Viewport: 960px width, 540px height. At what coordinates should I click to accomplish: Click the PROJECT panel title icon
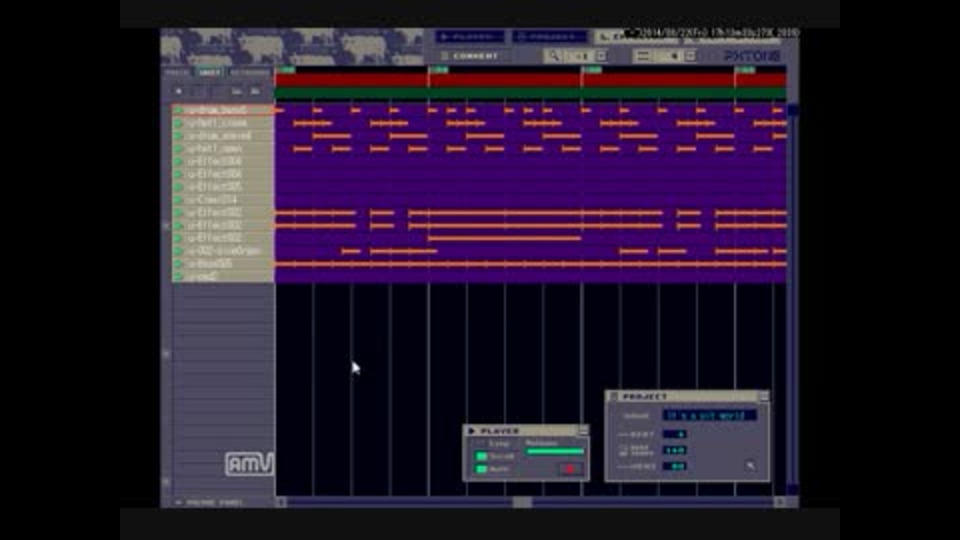[614, 397]
